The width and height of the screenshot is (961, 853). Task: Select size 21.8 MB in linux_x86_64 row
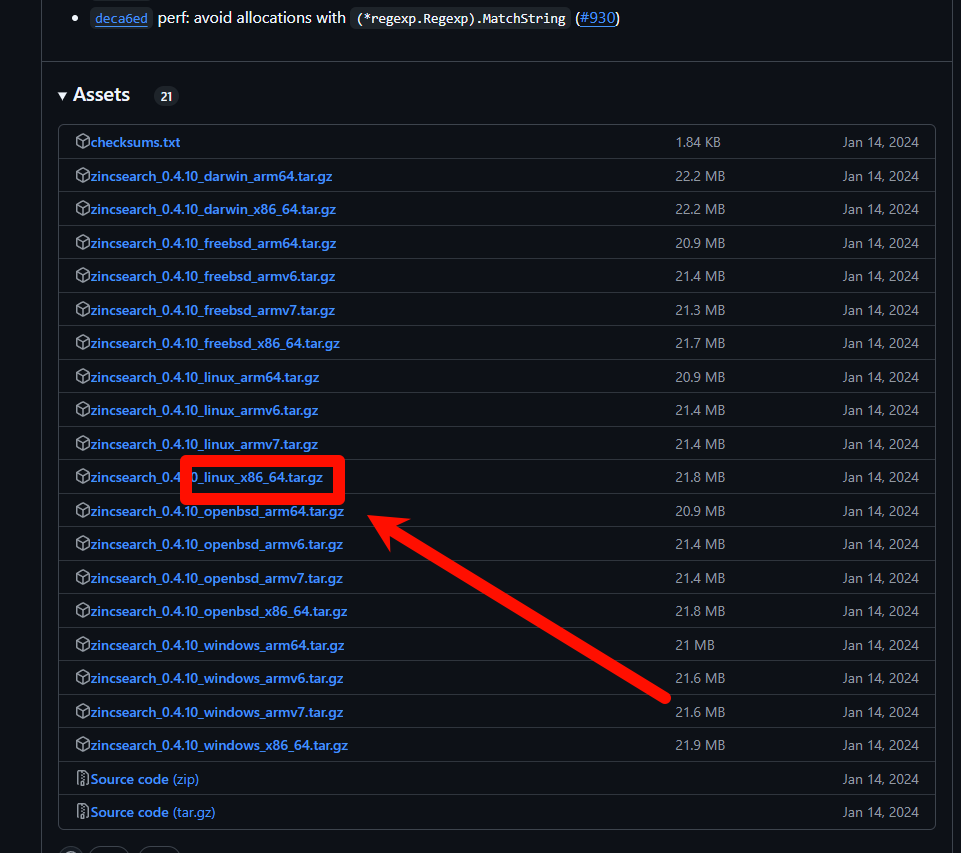(x=700, y=477)
